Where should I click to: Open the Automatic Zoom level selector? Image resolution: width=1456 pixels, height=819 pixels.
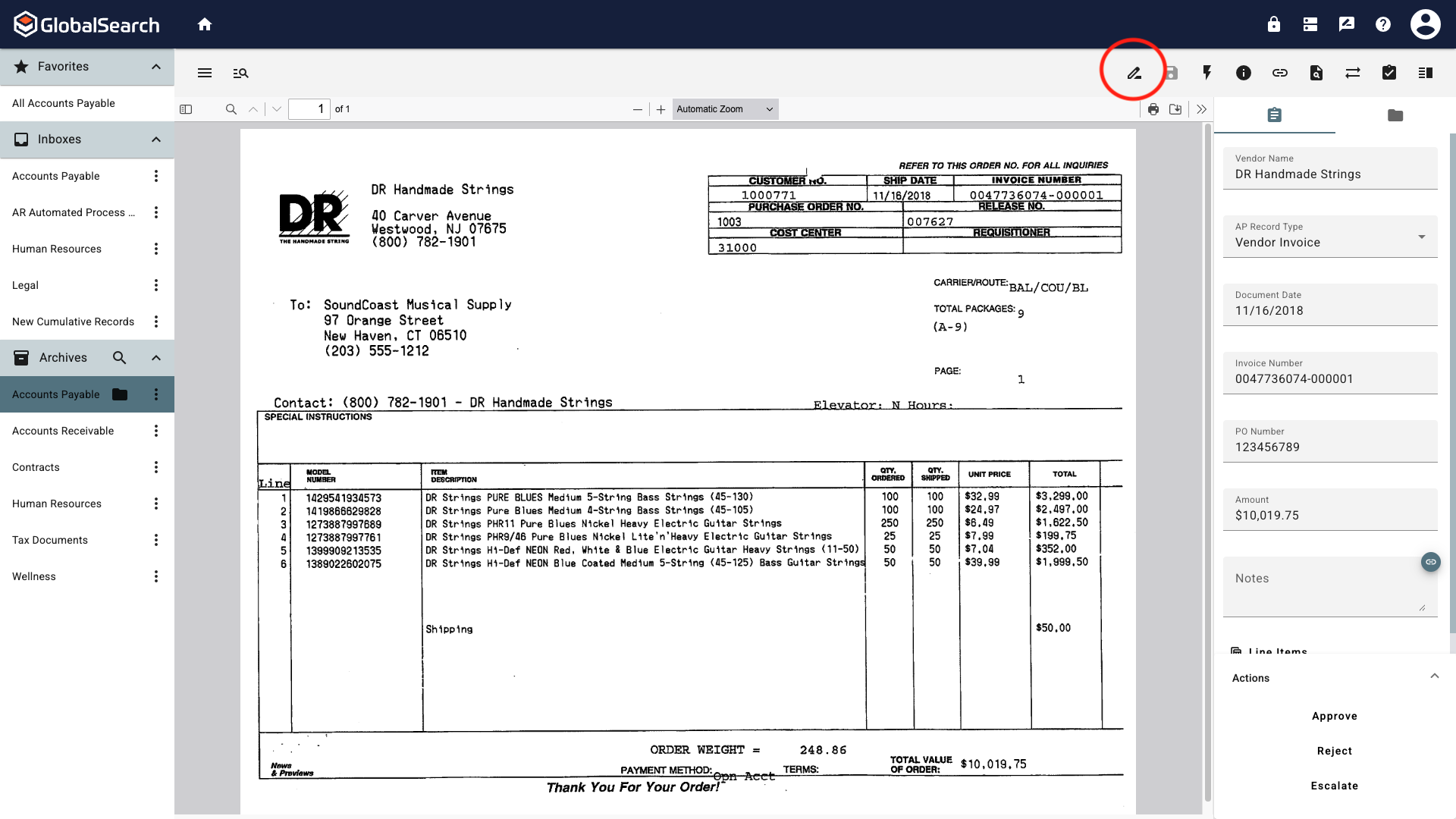pos(724,108)
